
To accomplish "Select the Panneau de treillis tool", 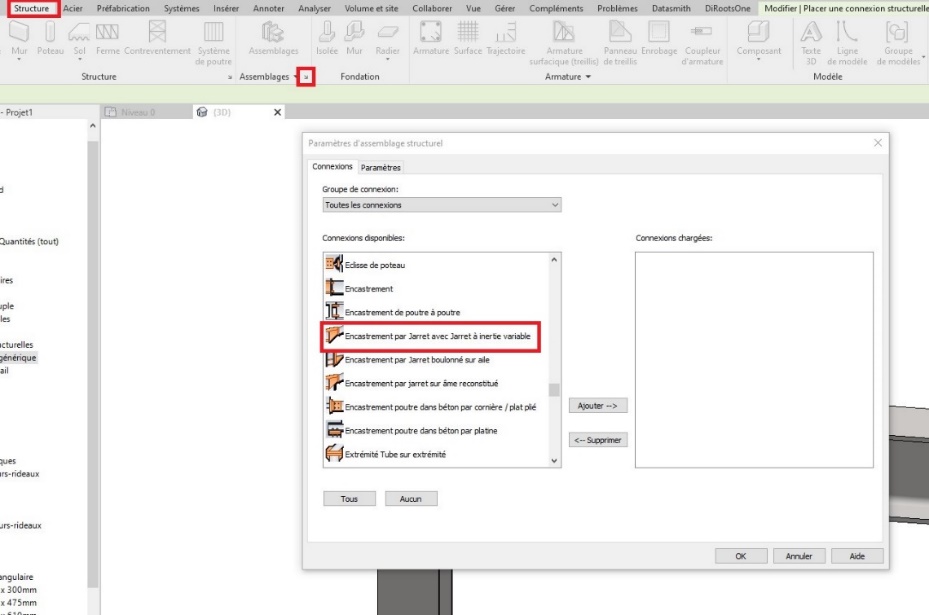I will [x=620, y=43].
